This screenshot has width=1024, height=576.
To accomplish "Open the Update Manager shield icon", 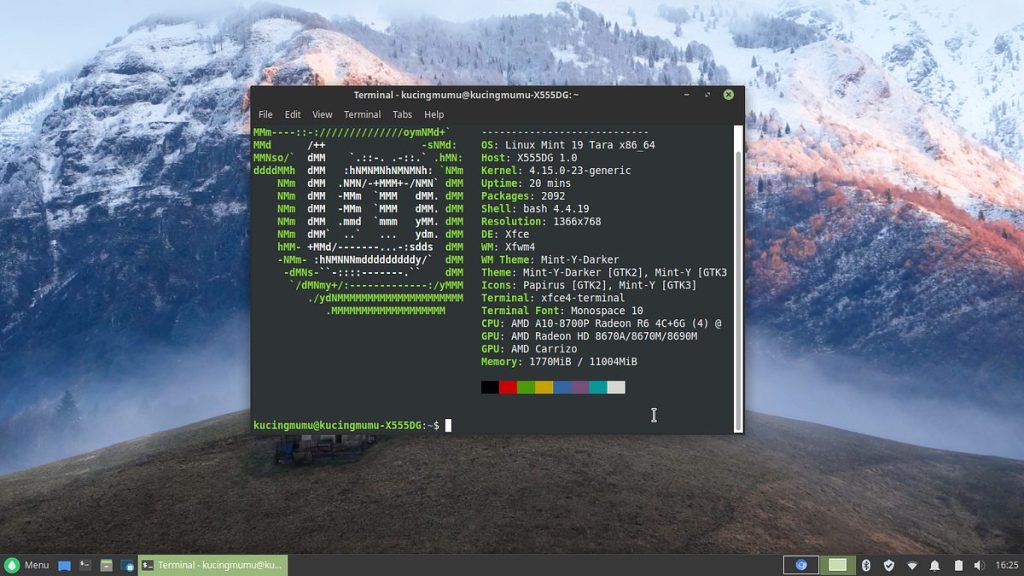I will (889, 565).
